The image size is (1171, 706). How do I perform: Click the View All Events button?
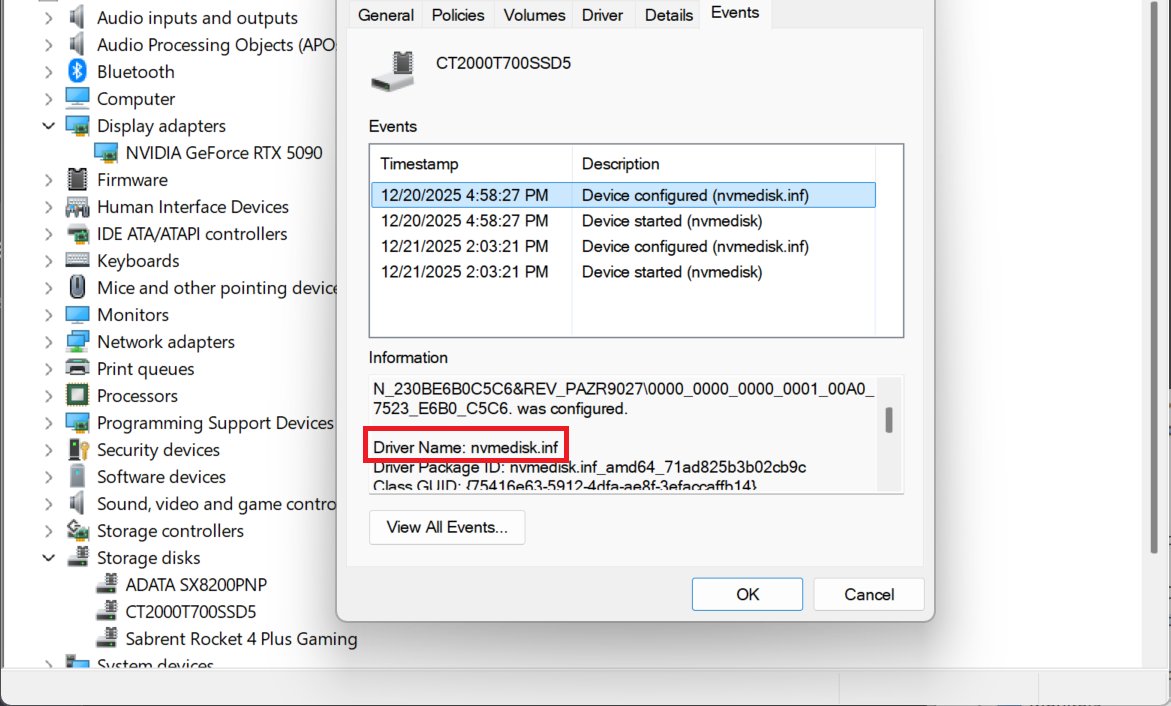click(x=447, y=527)
